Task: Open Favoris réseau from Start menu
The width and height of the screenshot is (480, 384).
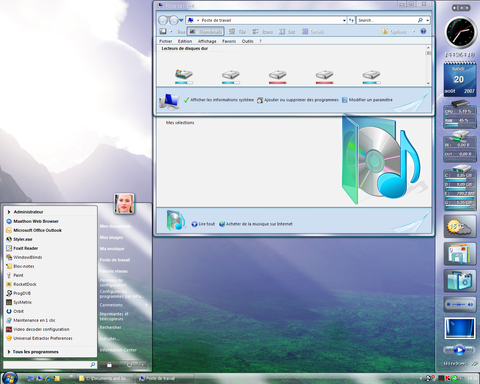Action: click(x=114, y=271)
